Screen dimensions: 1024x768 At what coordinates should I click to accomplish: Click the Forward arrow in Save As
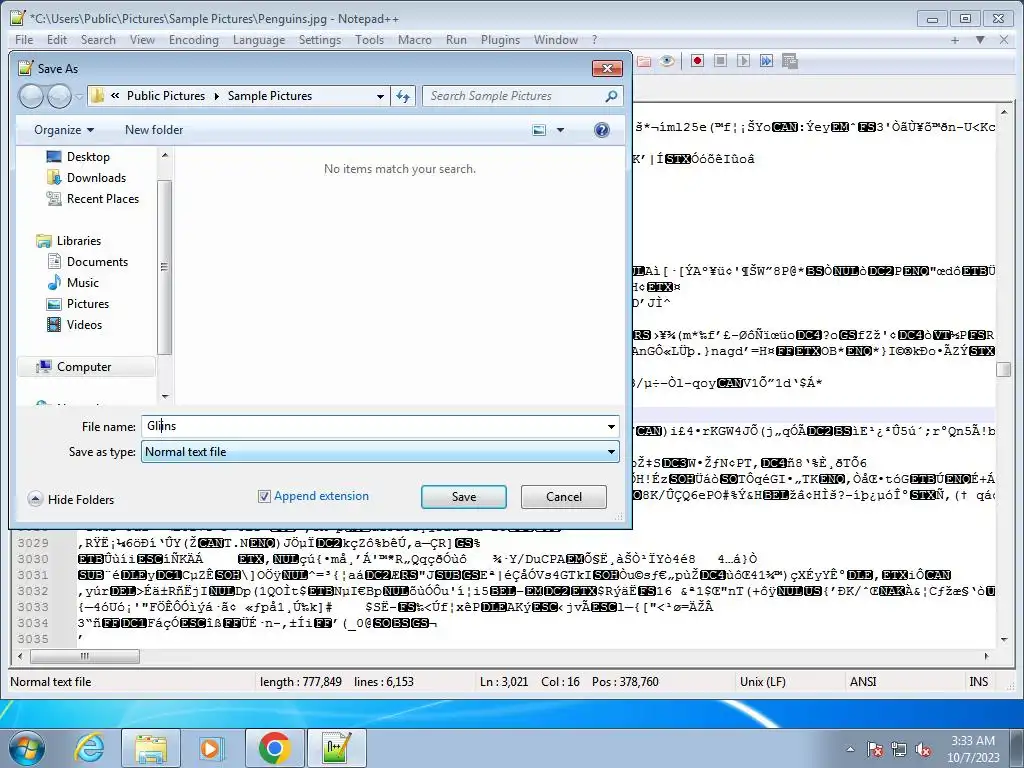click(59, 96)
